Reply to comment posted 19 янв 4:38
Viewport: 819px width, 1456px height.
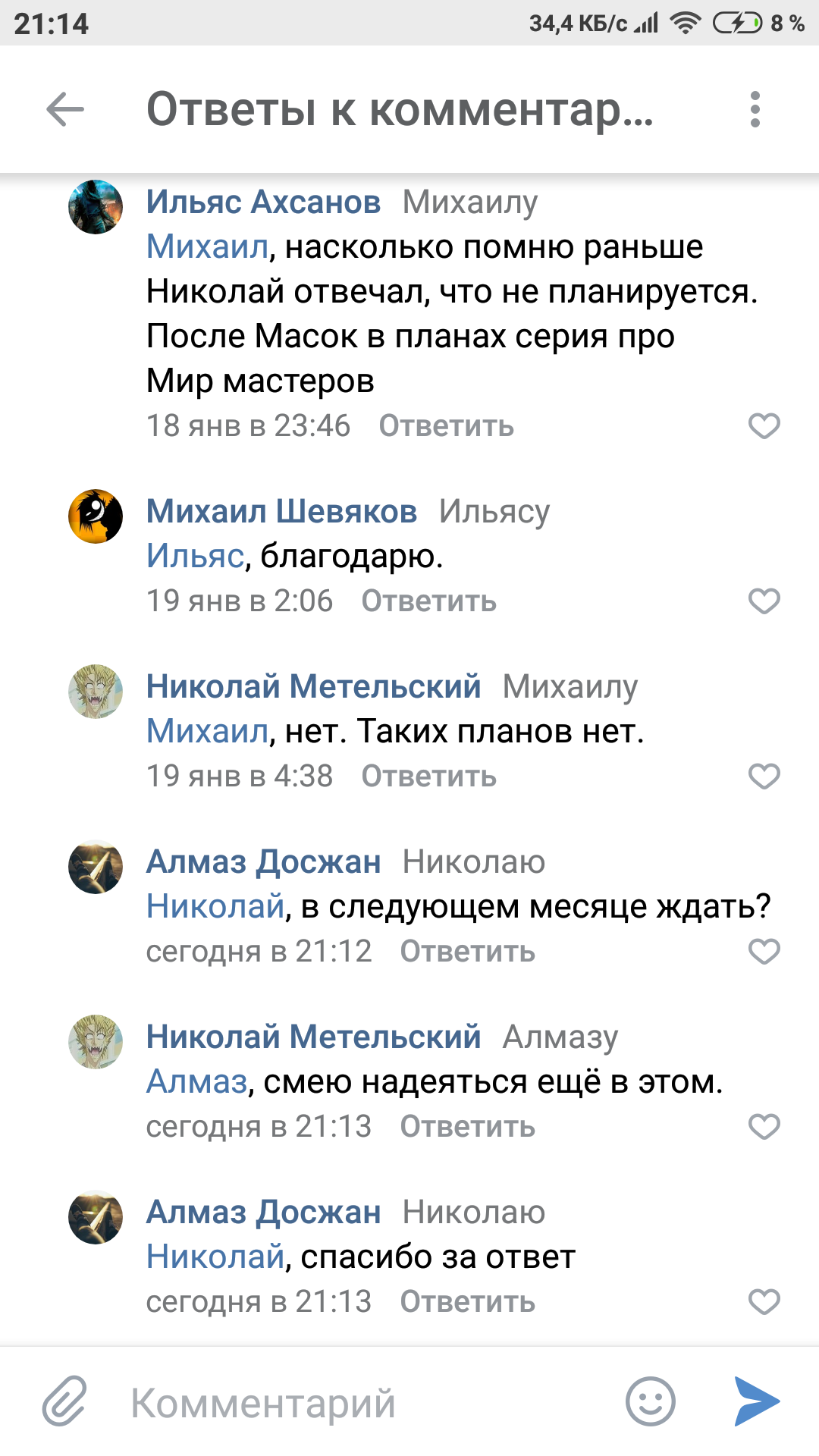point(428,777)
